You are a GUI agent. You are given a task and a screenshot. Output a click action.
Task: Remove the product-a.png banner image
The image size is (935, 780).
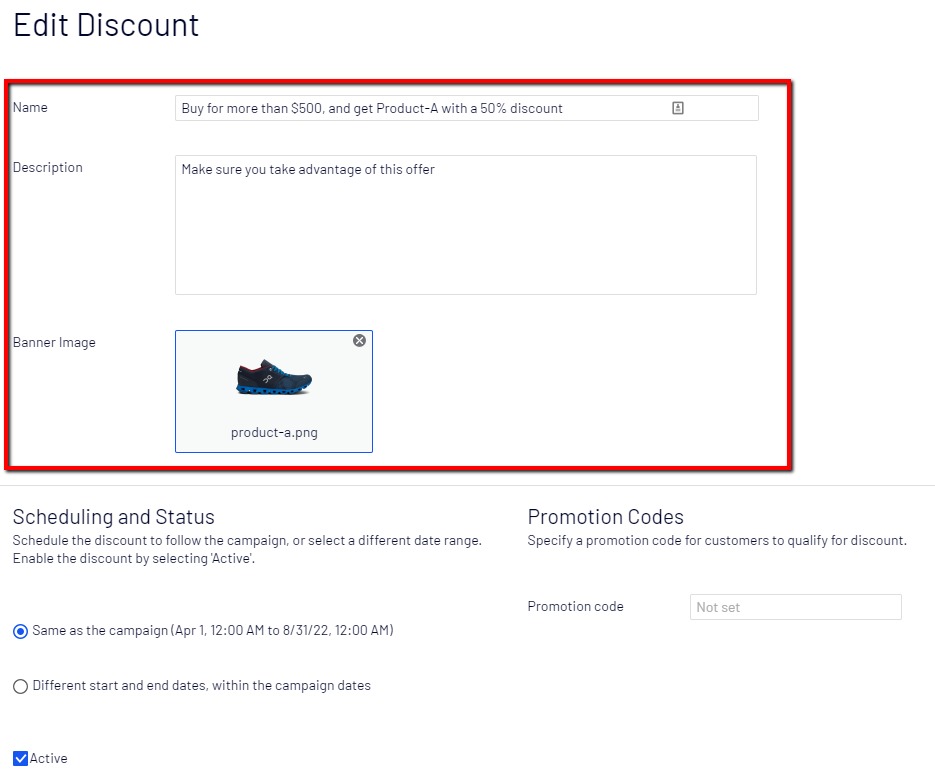pyautogui.click(x=360, y=341)
